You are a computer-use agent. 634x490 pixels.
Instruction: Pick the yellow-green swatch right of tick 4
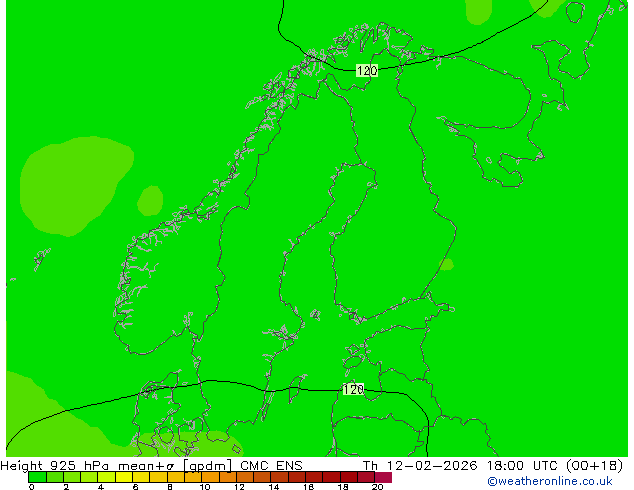[x=106, y=477]
